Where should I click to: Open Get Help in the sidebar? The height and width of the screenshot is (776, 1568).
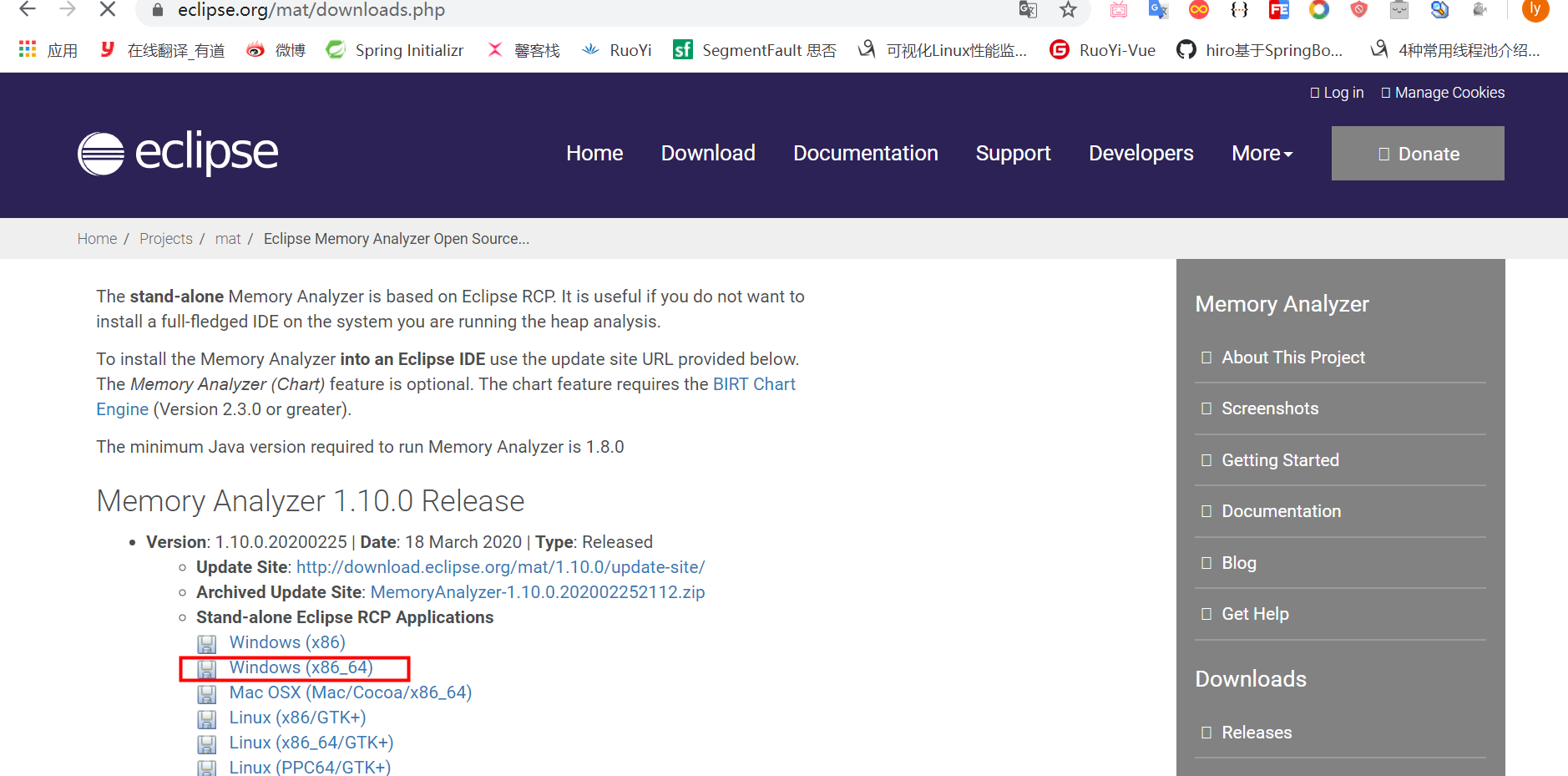(x=1255, y=614)
